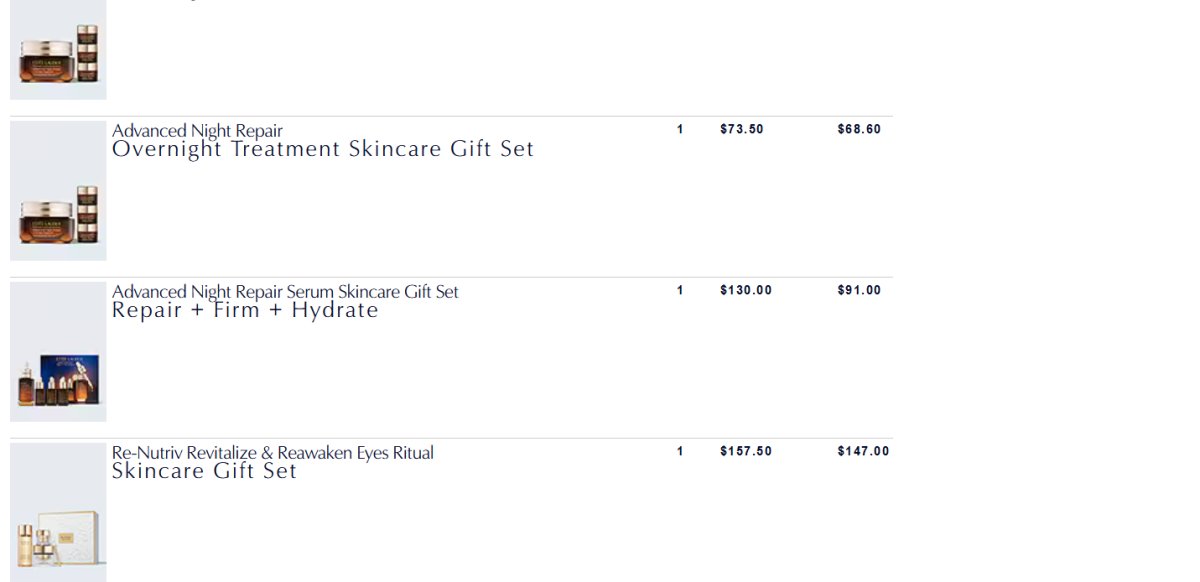
Task: Click the Advanced Night Repair subtitle above Overnight Treatment
Action: pos(197,131)
